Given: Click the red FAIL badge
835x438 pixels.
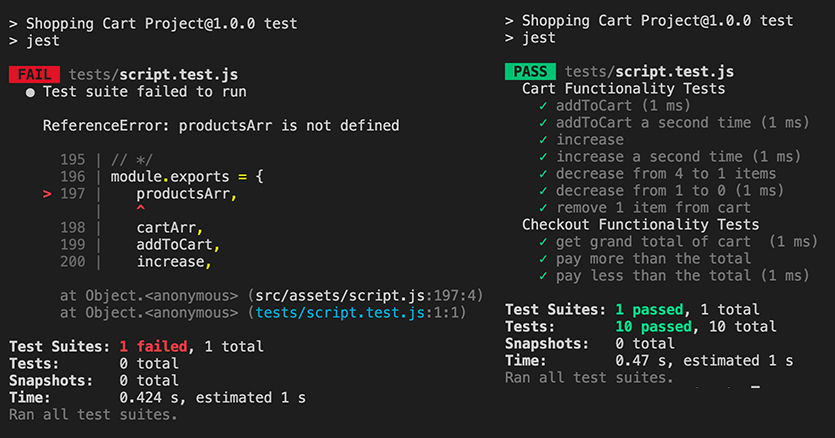Looking at the screenshot, I should coord(34,74).
